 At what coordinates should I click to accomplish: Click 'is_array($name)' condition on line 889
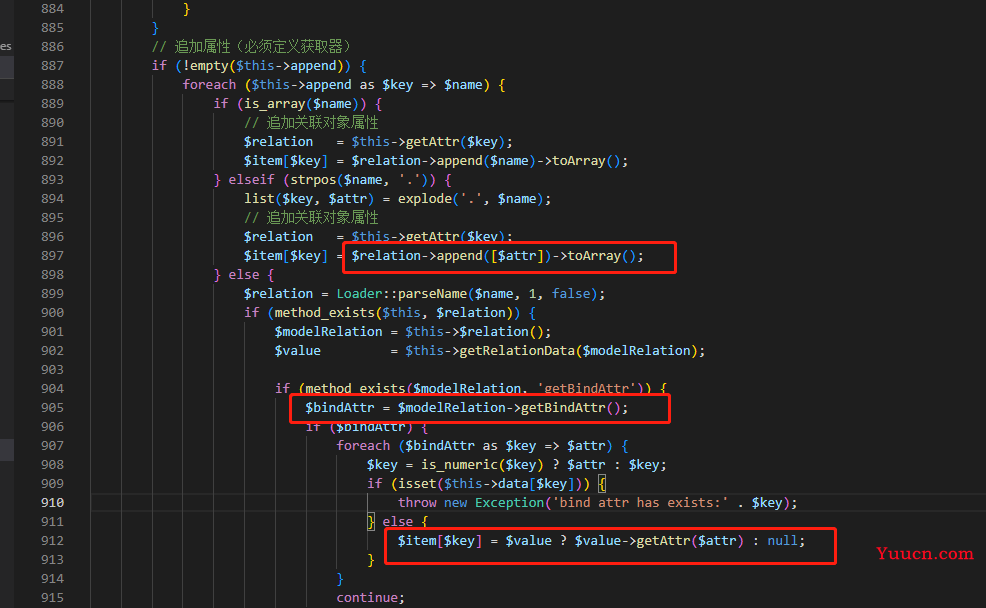click(301, 104)
